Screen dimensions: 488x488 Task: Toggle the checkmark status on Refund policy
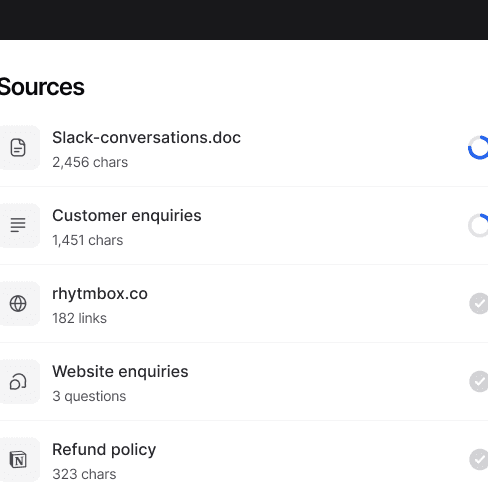pos(479,459)
